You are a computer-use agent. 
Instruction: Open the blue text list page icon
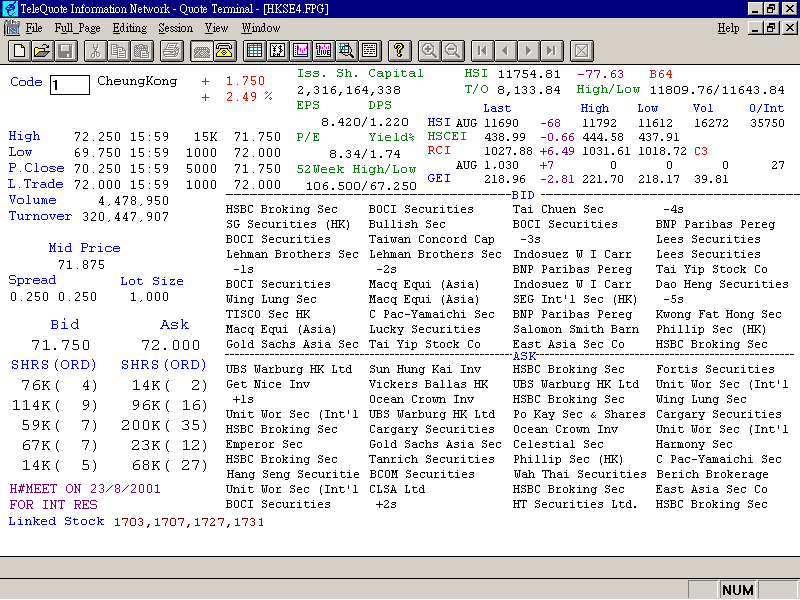pyautogui.click(x=370, y=51)
